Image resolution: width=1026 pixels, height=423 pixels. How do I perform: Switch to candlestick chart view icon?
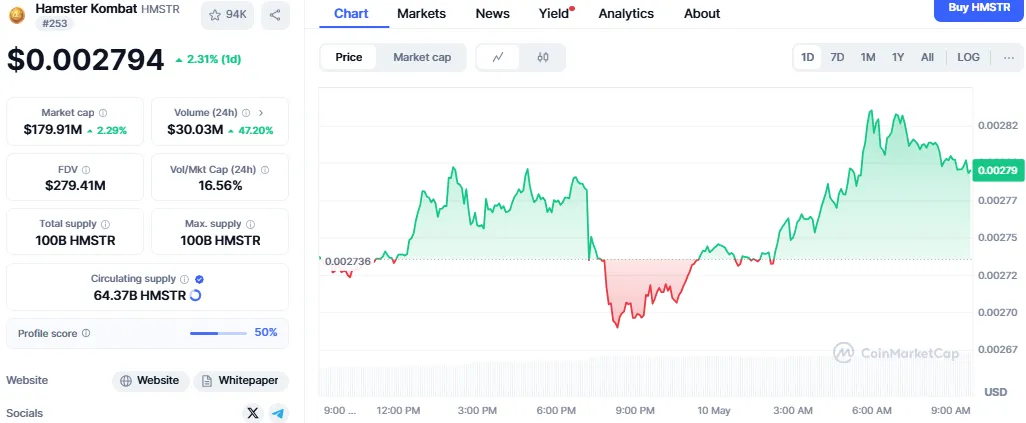click(x=543, y=58)
